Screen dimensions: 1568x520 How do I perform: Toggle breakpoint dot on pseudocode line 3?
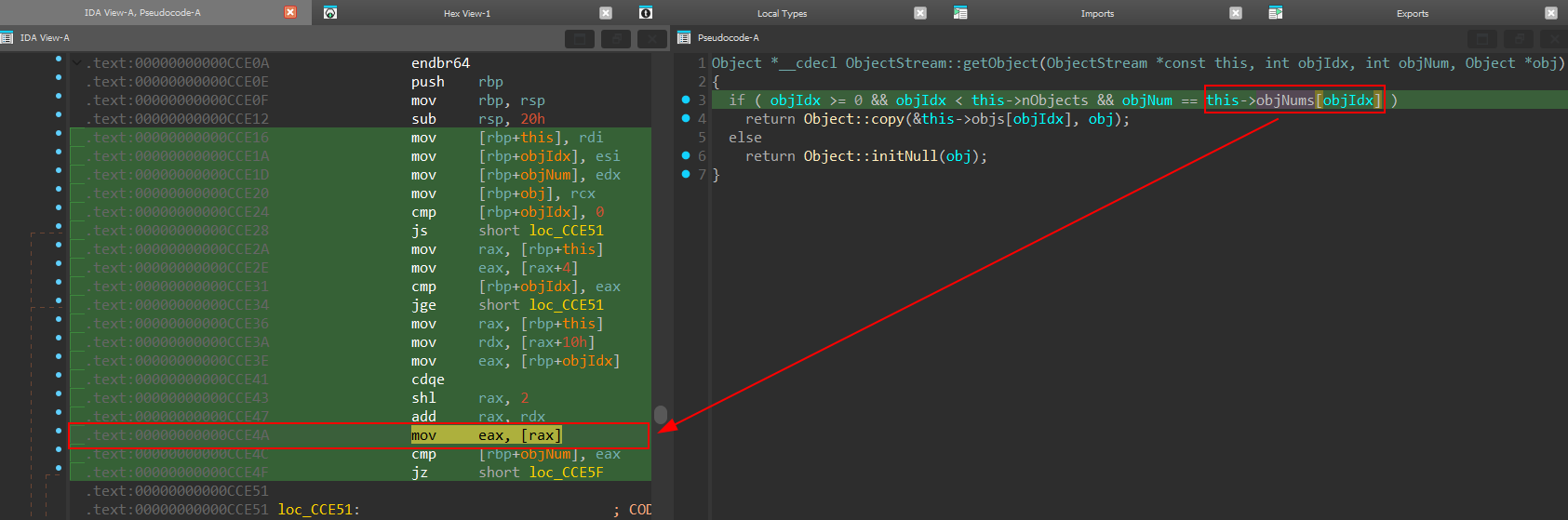tap(686, 100)
